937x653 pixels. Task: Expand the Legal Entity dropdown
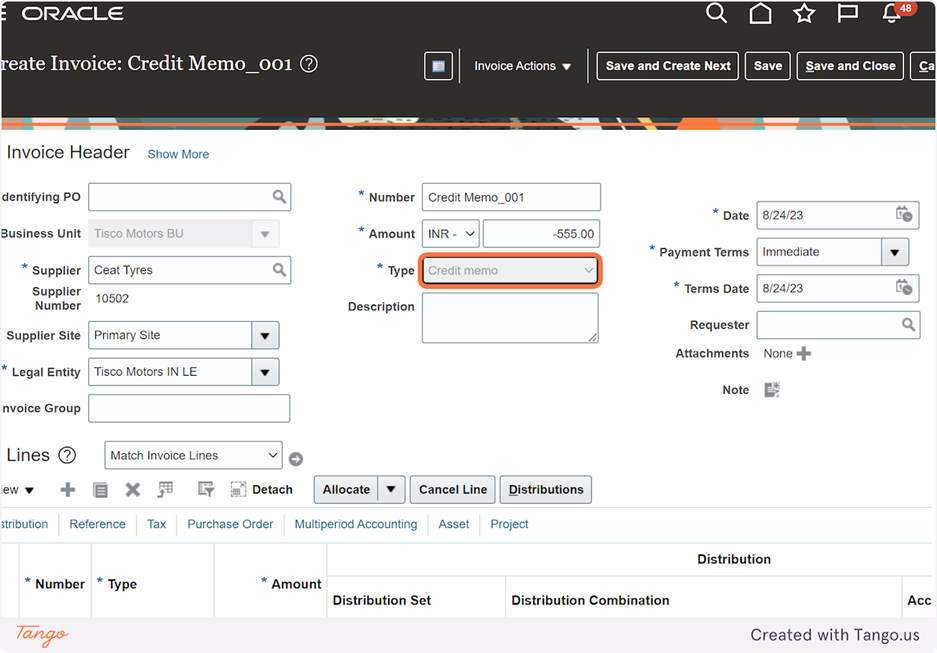pos(265,372)
